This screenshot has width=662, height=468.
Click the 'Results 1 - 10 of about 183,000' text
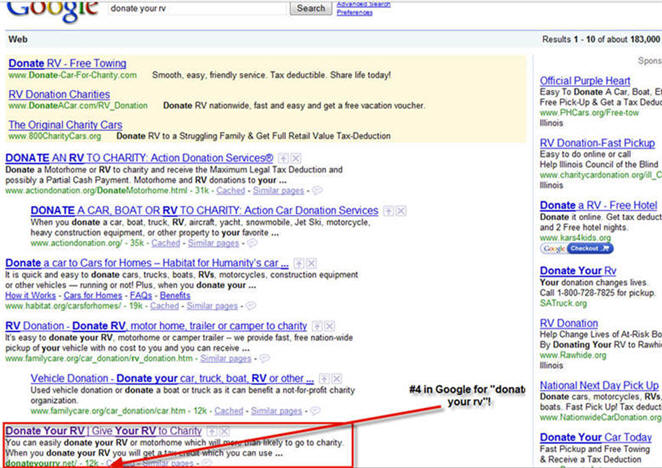click(601, 39)
